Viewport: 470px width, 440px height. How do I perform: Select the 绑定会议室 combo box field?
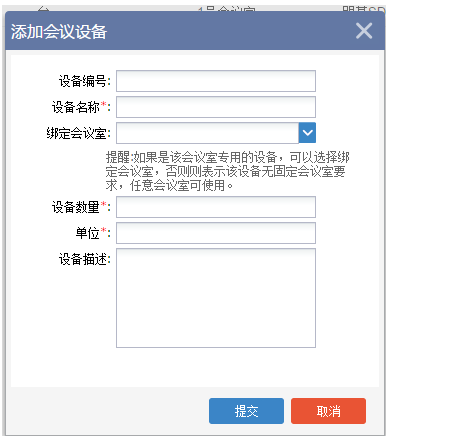tap(207, 133)
